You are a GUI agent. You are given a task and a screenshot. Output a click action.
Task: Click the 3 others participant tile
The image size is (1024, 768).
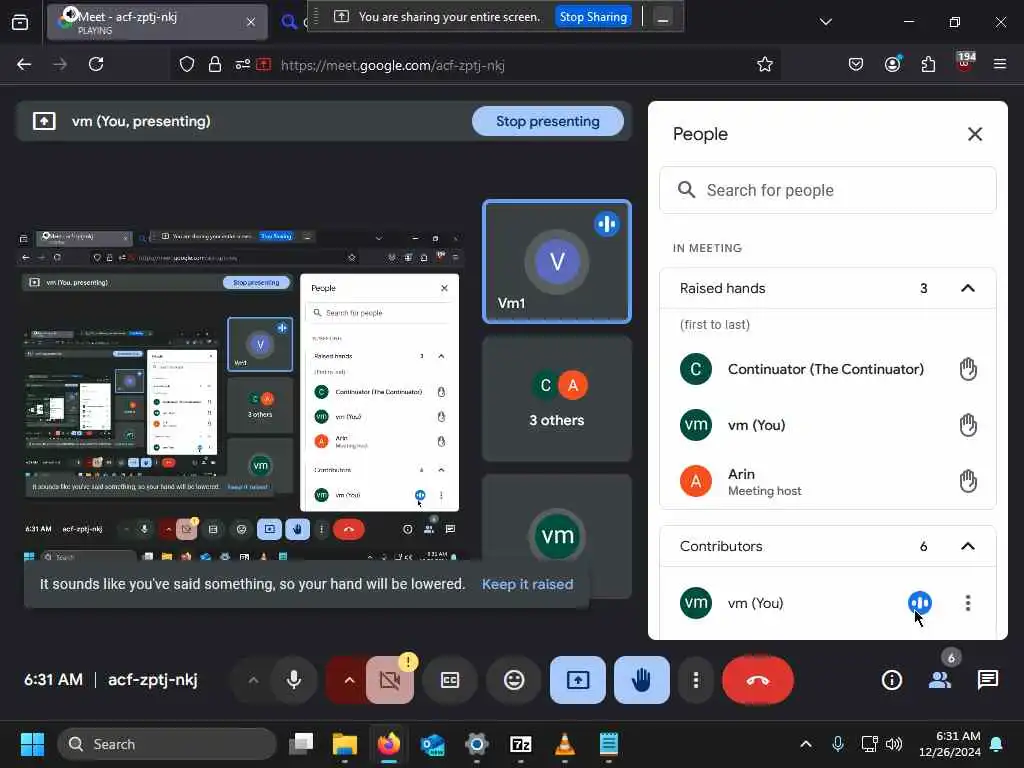coord(556,399)
